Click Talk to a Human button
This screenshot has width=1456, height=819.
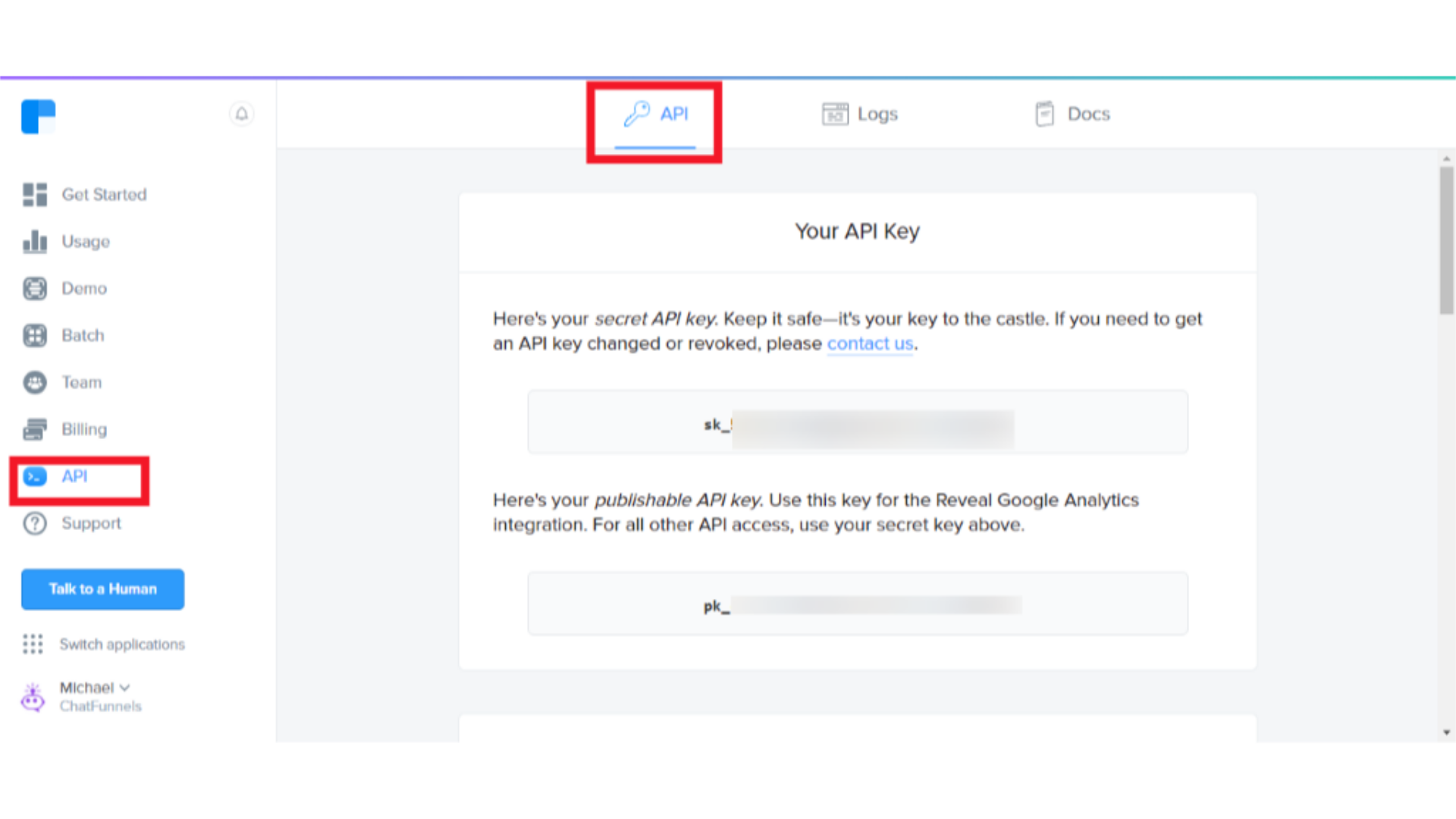click(x=103, y=589)
